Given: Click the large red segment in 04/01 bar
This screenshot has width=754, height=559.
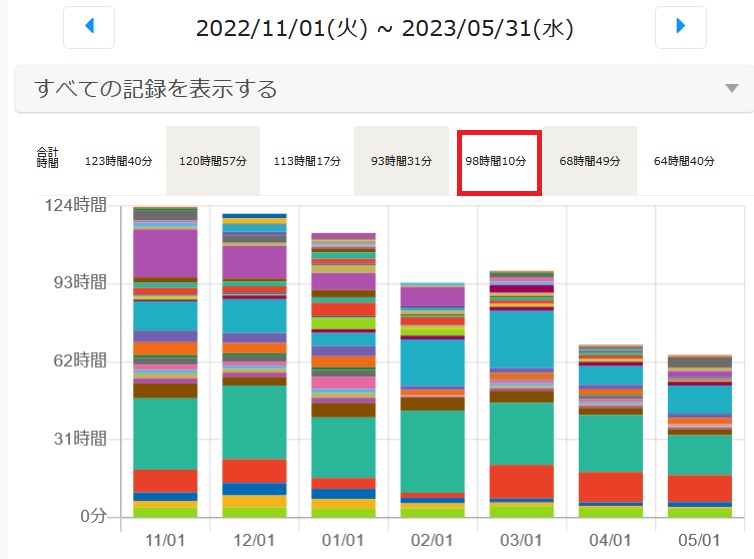Looking at the screenshot, I should pos(611,487).
